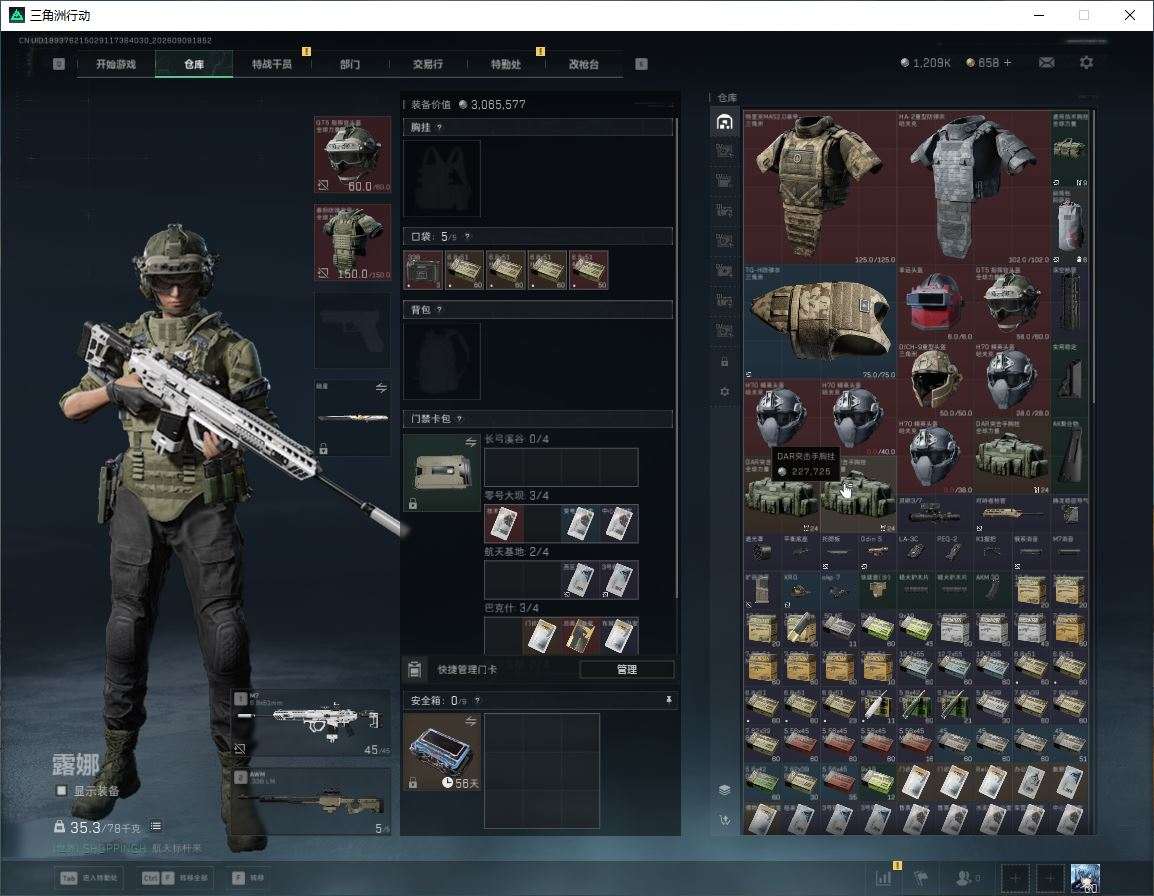Open weight details list icon
This screenshot has width=1154, height=896.
(156, 827)
